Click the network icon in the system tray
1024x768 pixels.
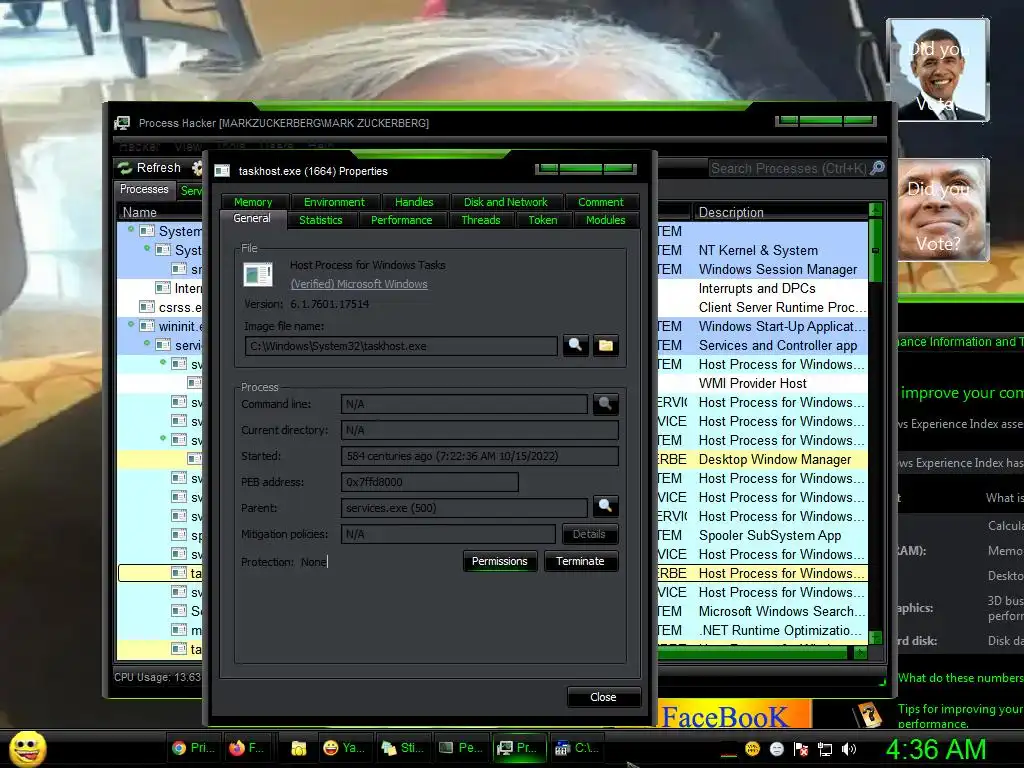825,749
